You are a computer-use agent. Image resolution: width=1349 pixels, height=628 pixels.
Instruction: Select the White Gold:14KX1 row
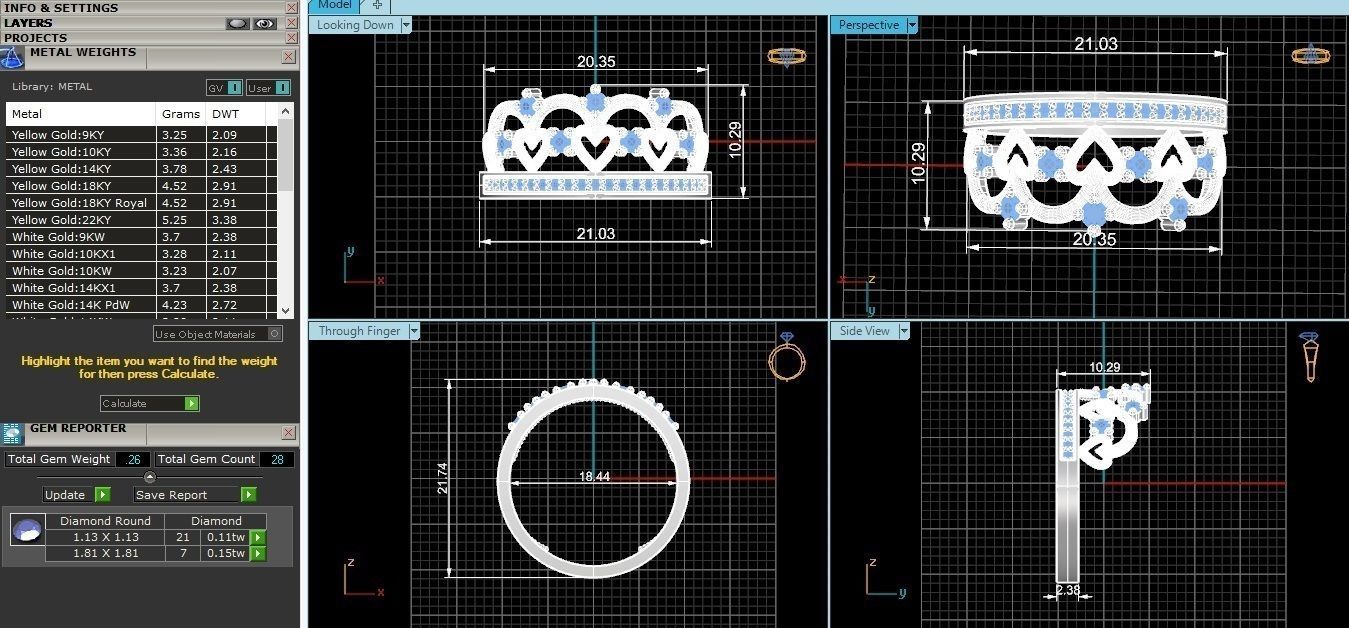(142, 287)
